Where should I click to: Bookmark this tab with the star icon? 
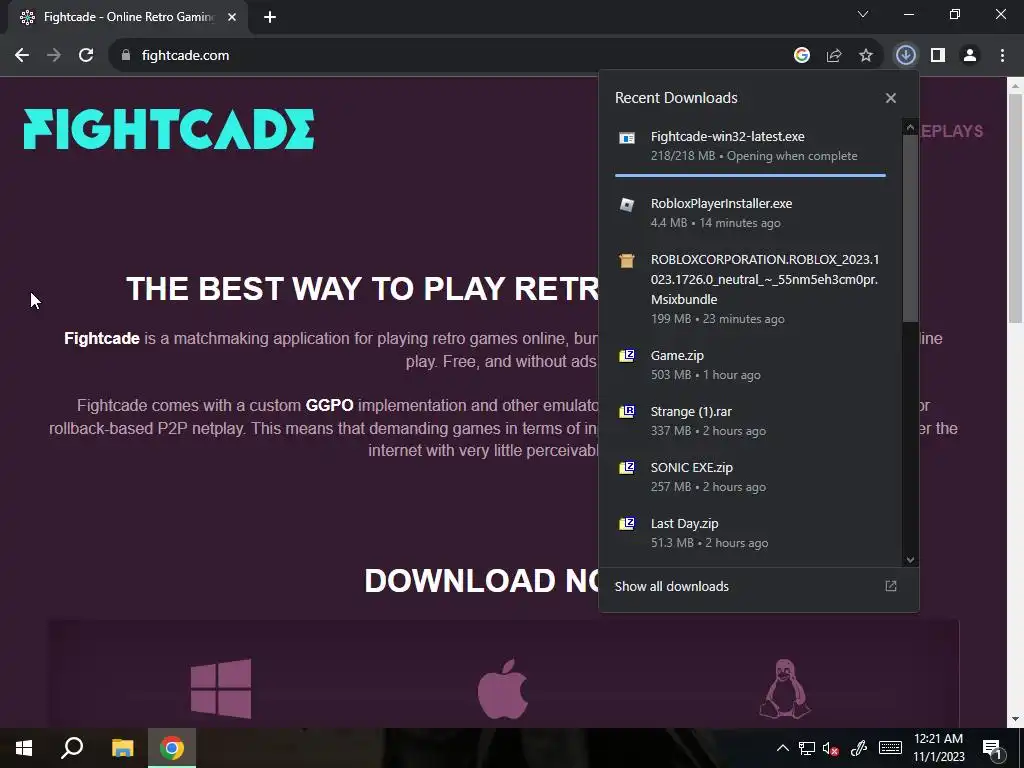866,56
